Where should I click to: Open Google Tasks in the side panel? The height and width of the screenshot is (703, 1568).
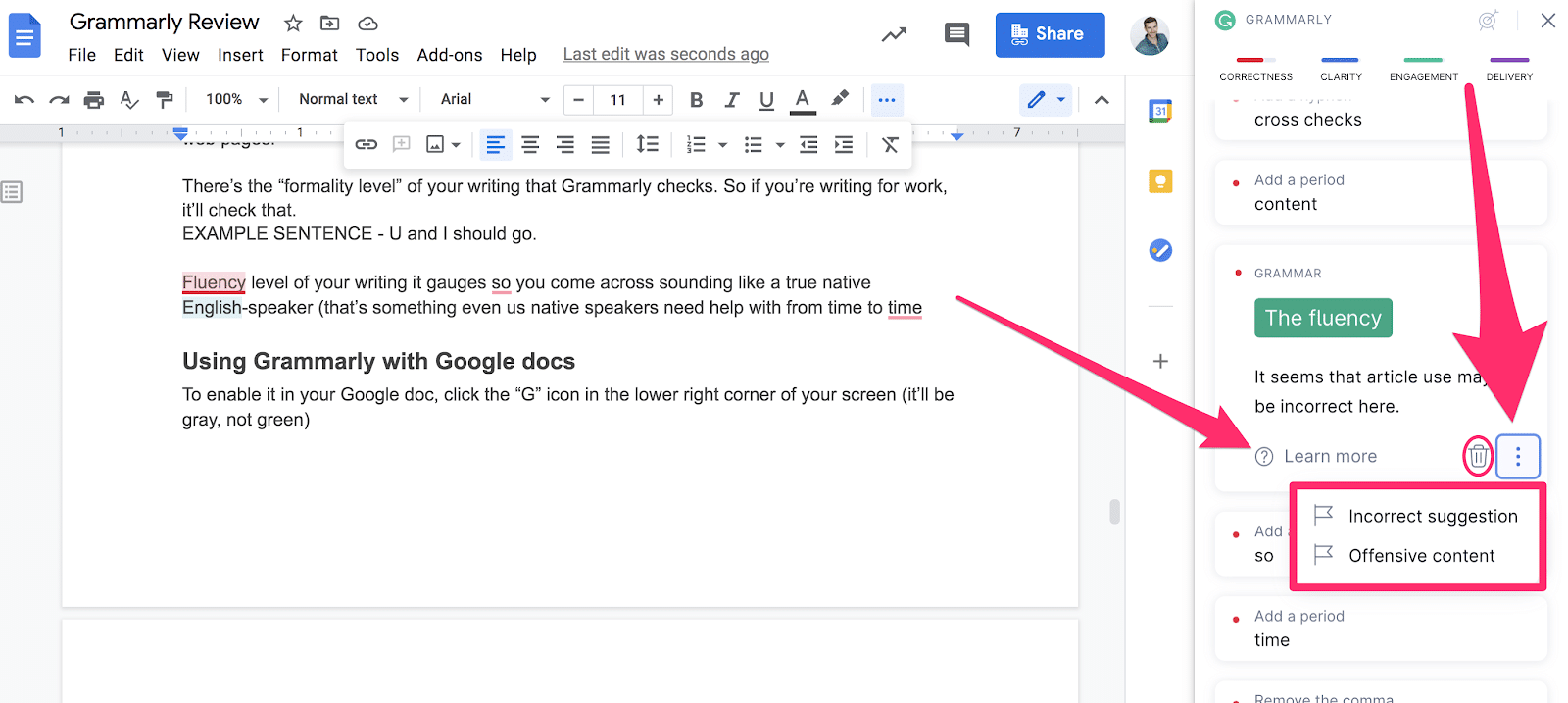click(x=1160, y=250)
